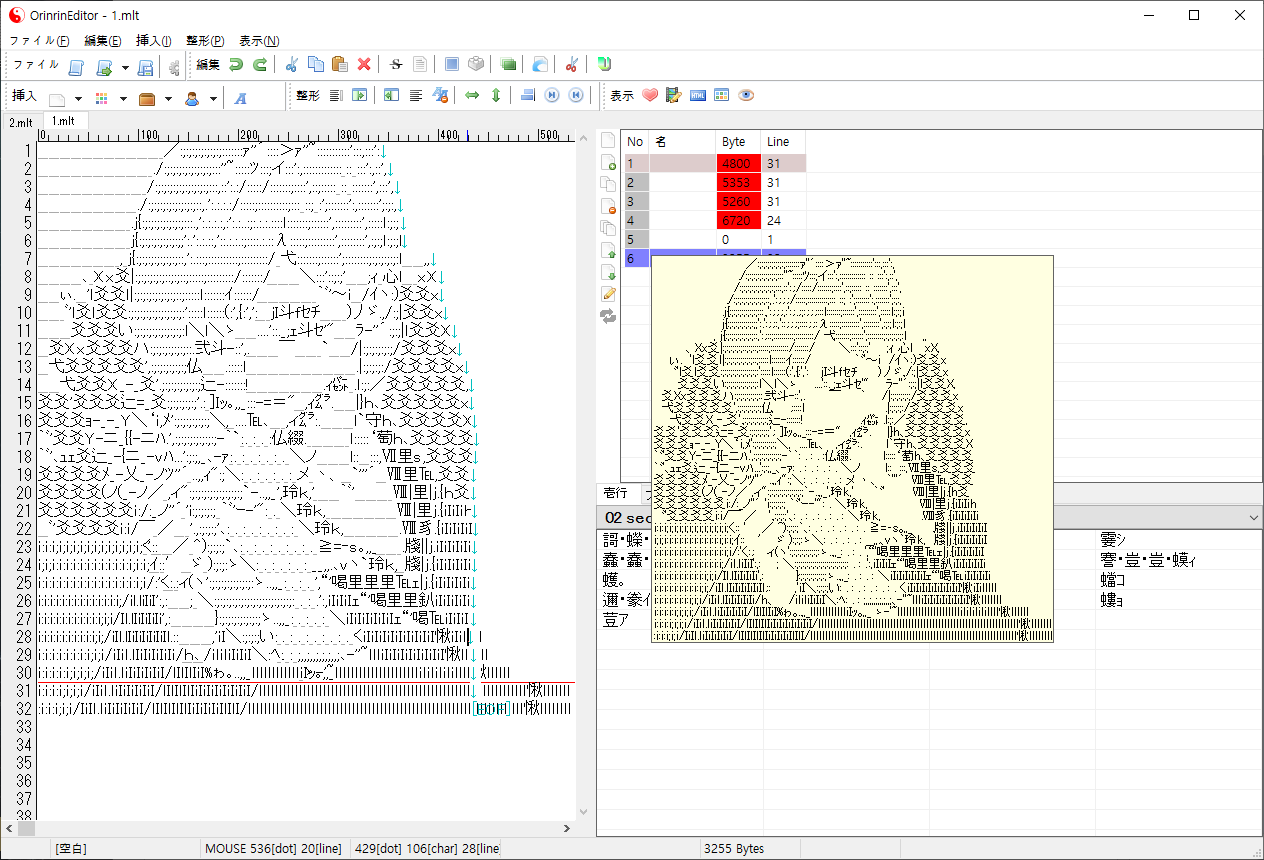
Task: Click the Undo arrow in the edit toolbar
Action: tap(236, 65)
